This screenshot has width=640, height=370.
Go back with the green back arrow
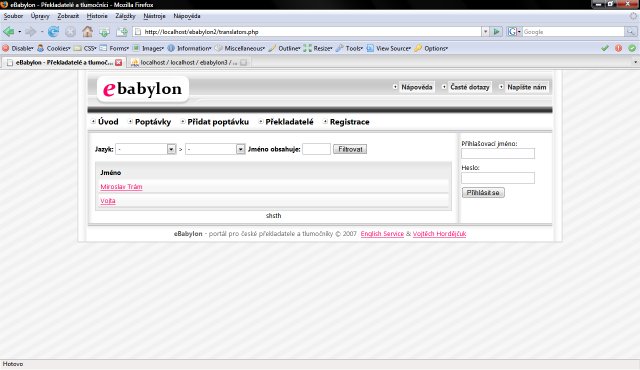pyautogui.click(x=9, y=31)
